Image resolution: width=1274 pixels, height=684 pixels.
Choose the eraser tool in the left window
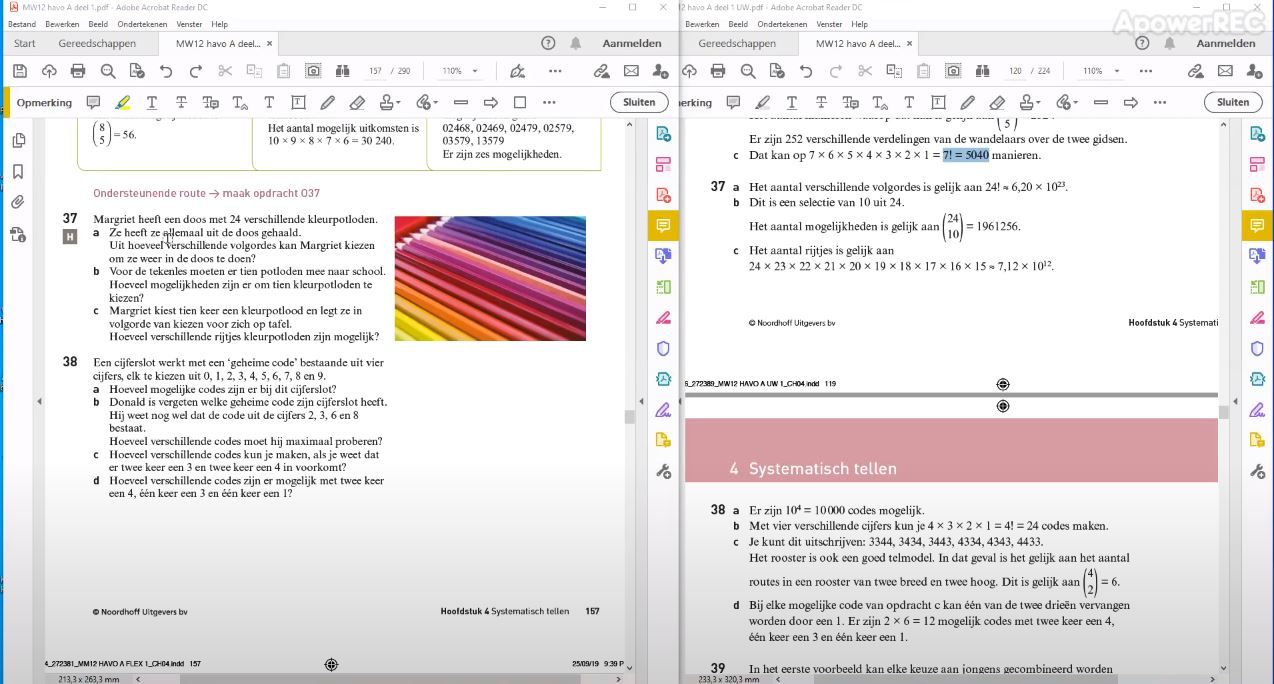point(357,102)
